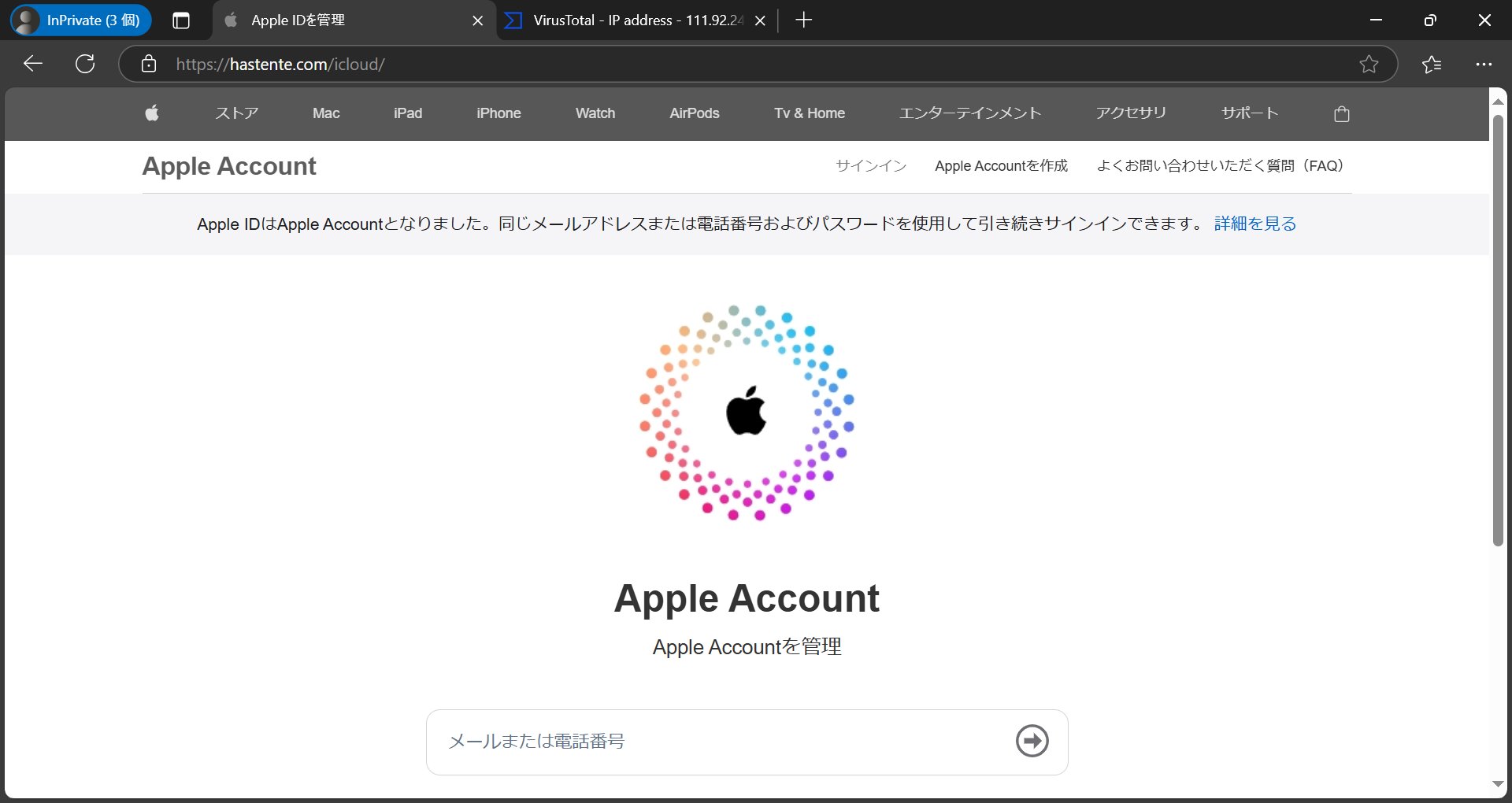Open the FAQ link よくお問い合わせいただく質問

click(x=1221, y=165)
